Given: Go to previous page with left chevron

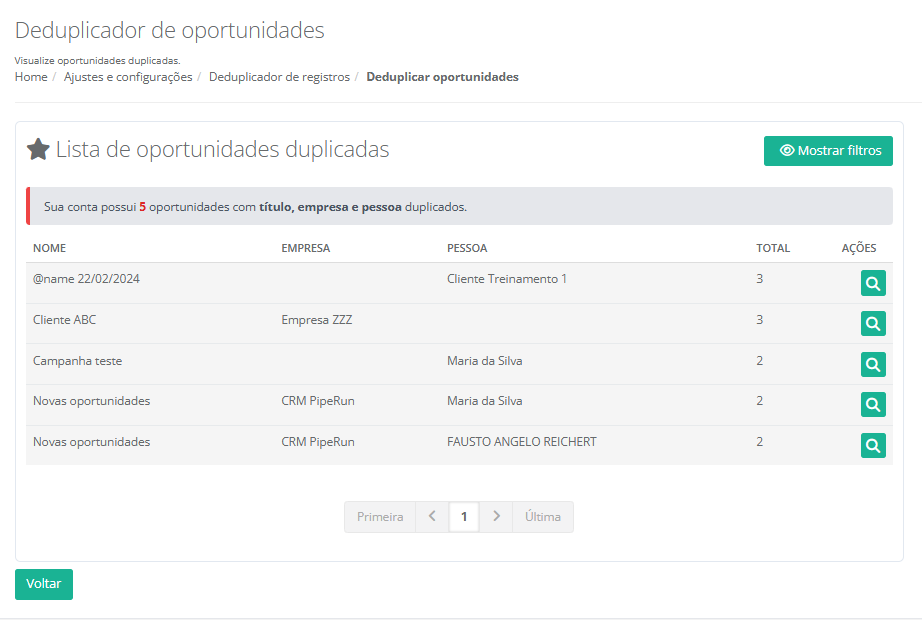Looking at the screenshot, I should click(432, 517).
